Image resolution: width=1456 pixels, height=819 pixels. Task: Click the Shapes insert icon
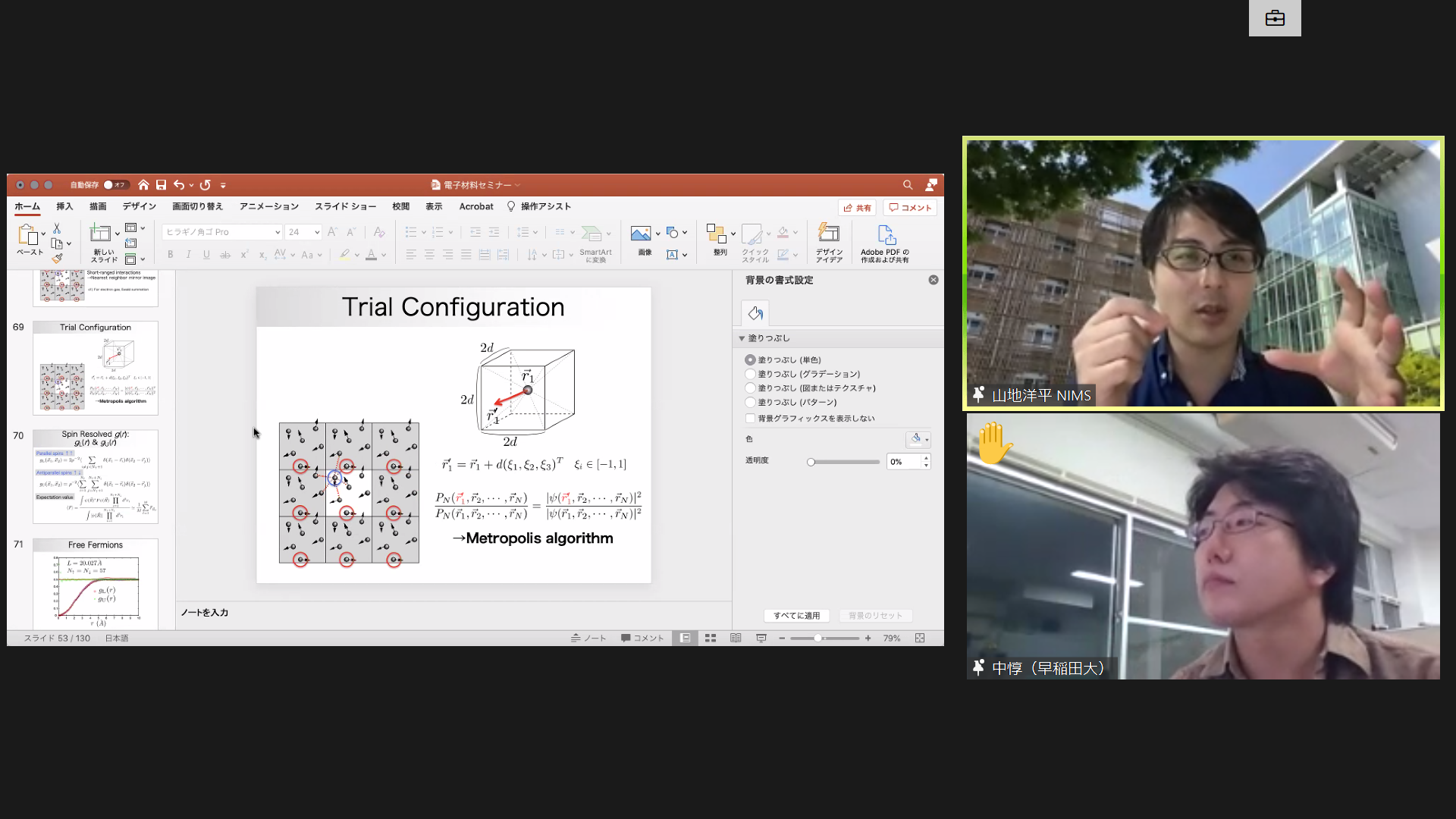pyautogui.click(x=672, y=233)
